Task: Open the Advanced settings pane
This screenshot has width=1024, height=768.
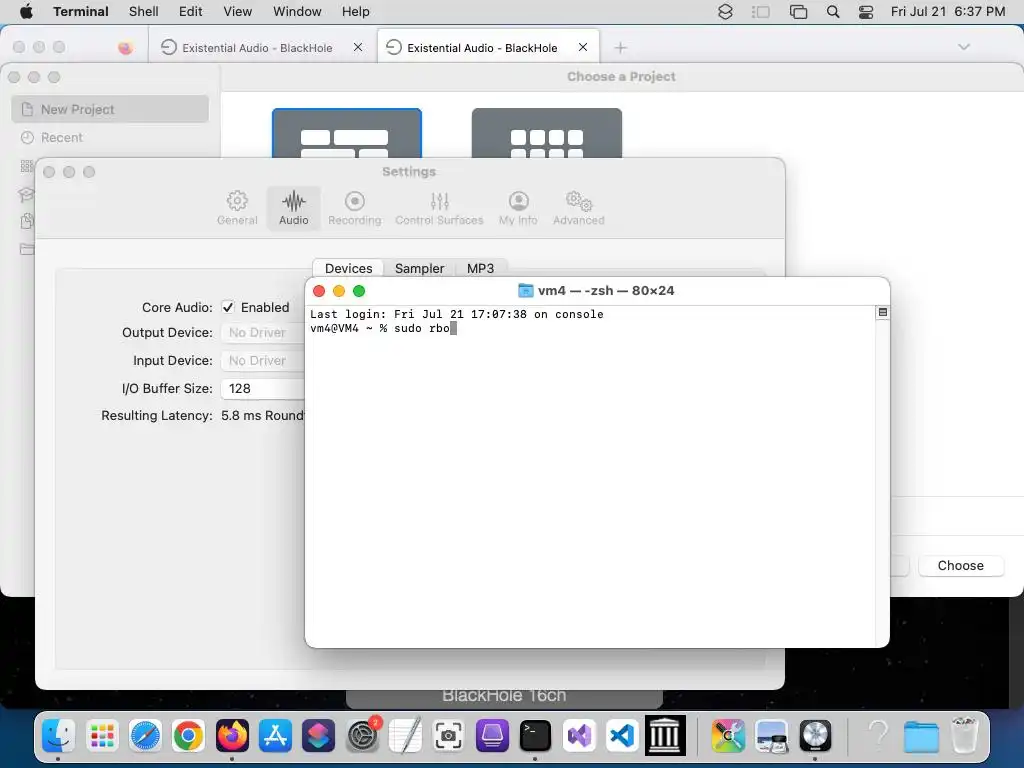Action: coord(579,208)
